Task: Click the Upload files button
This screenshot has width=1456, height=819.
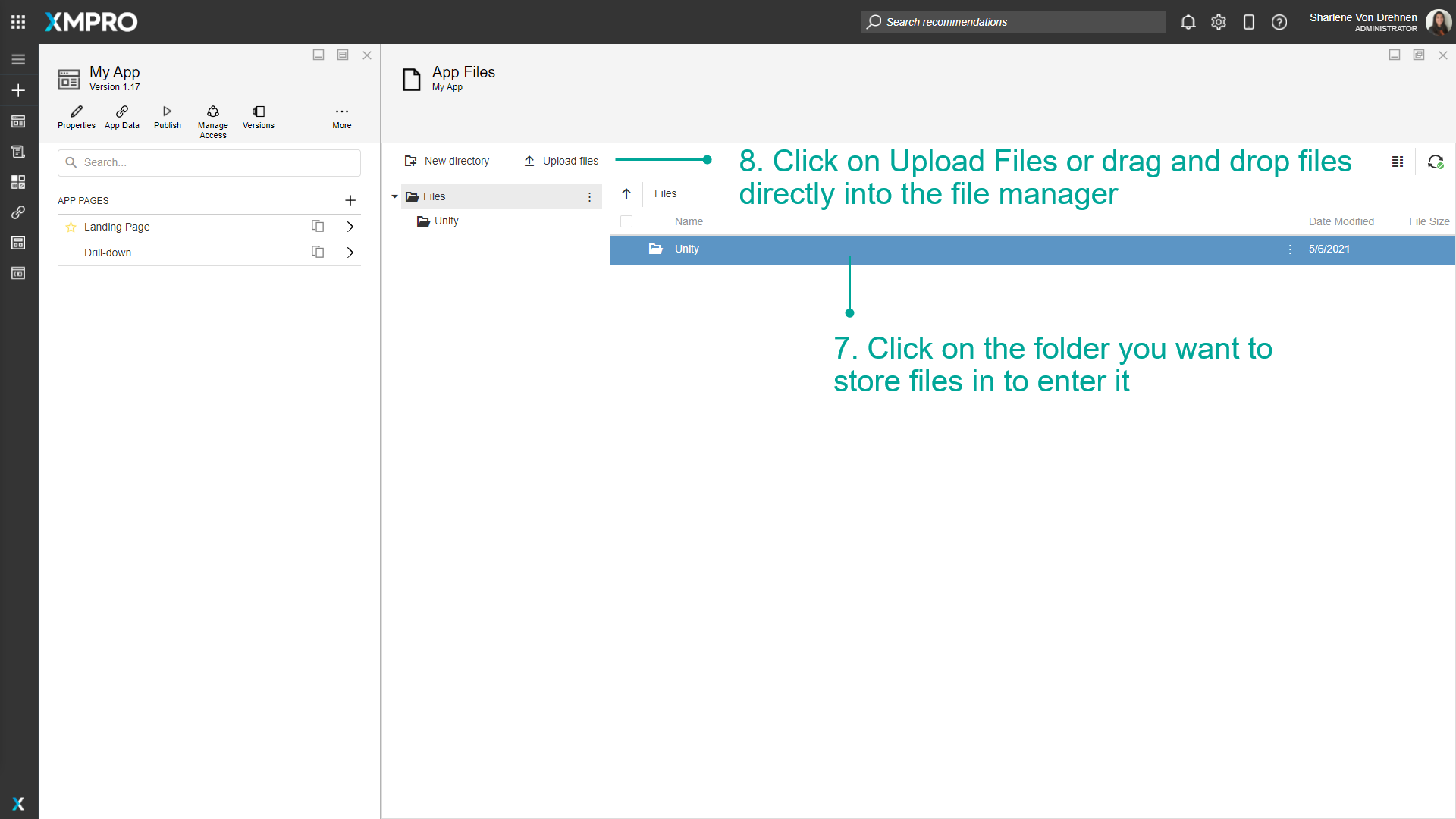Action: click(x=560, y=161)
